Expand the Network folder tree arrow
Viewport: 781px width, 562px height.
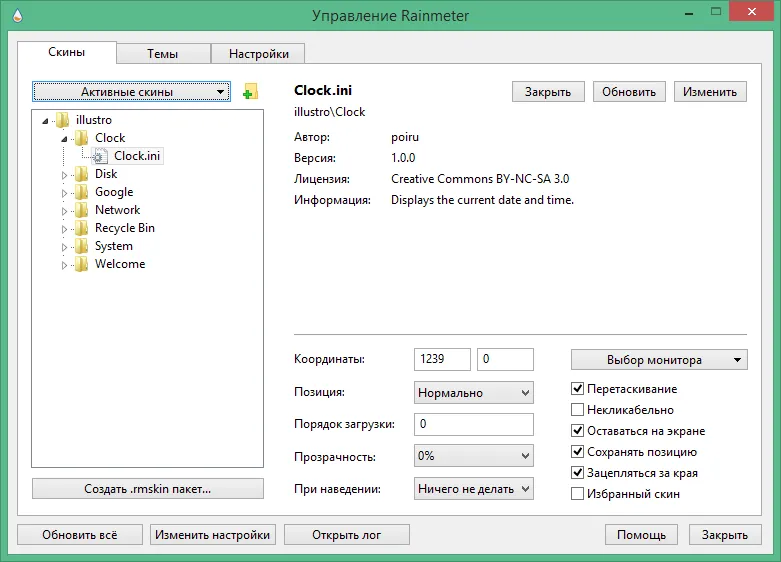click(x=64, y=211)
